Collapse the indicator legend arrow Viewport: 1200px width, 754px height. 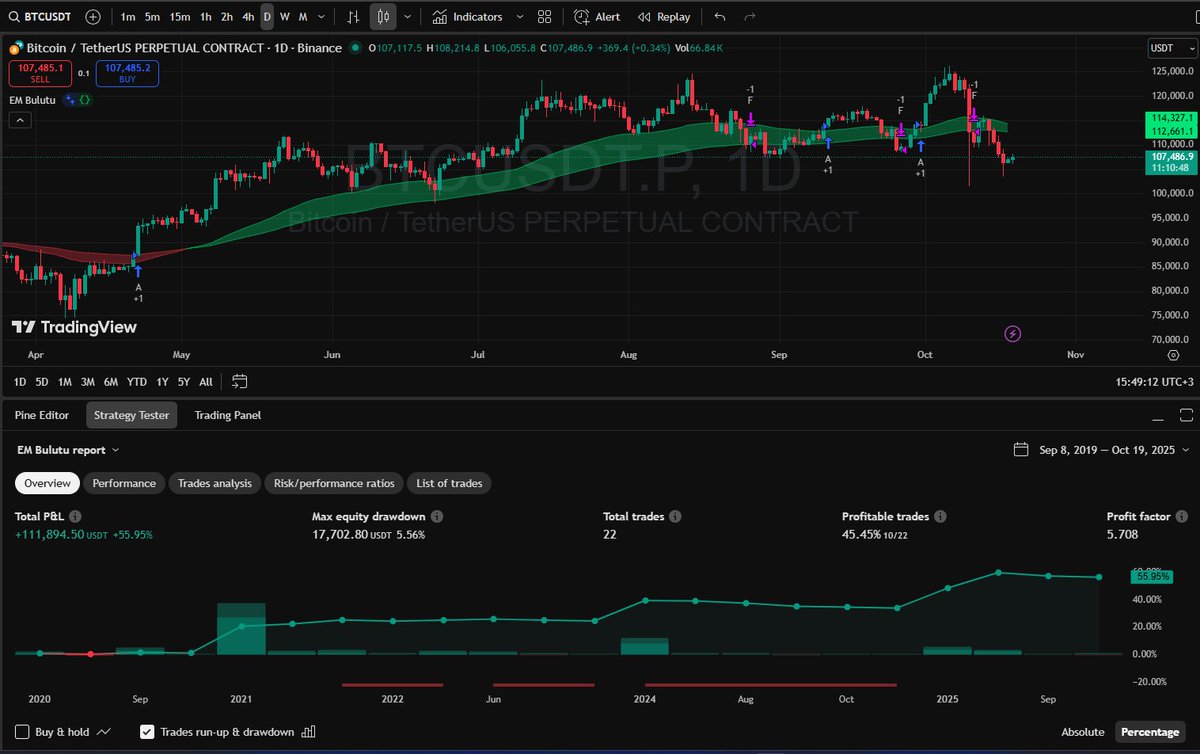coord(20,120)
